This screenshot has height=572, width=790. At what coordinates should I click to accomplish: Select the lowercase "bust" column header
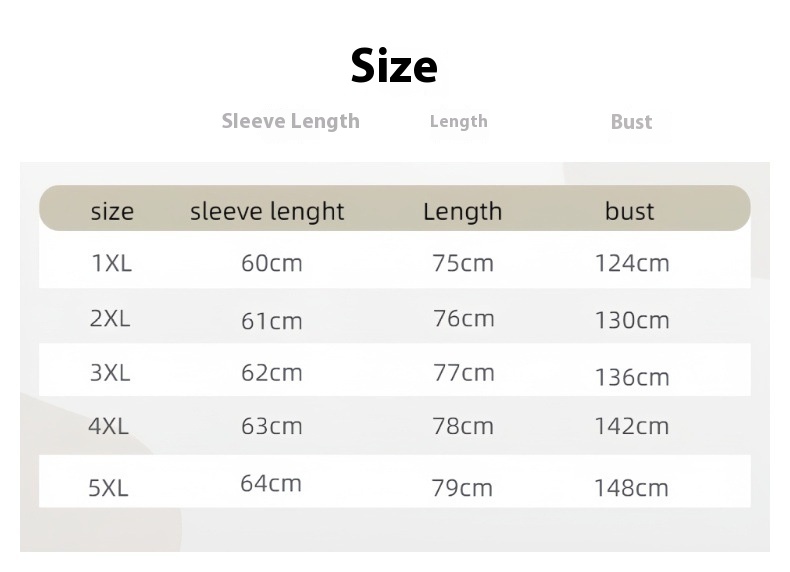pyautogui.click(x=630, y=211)
